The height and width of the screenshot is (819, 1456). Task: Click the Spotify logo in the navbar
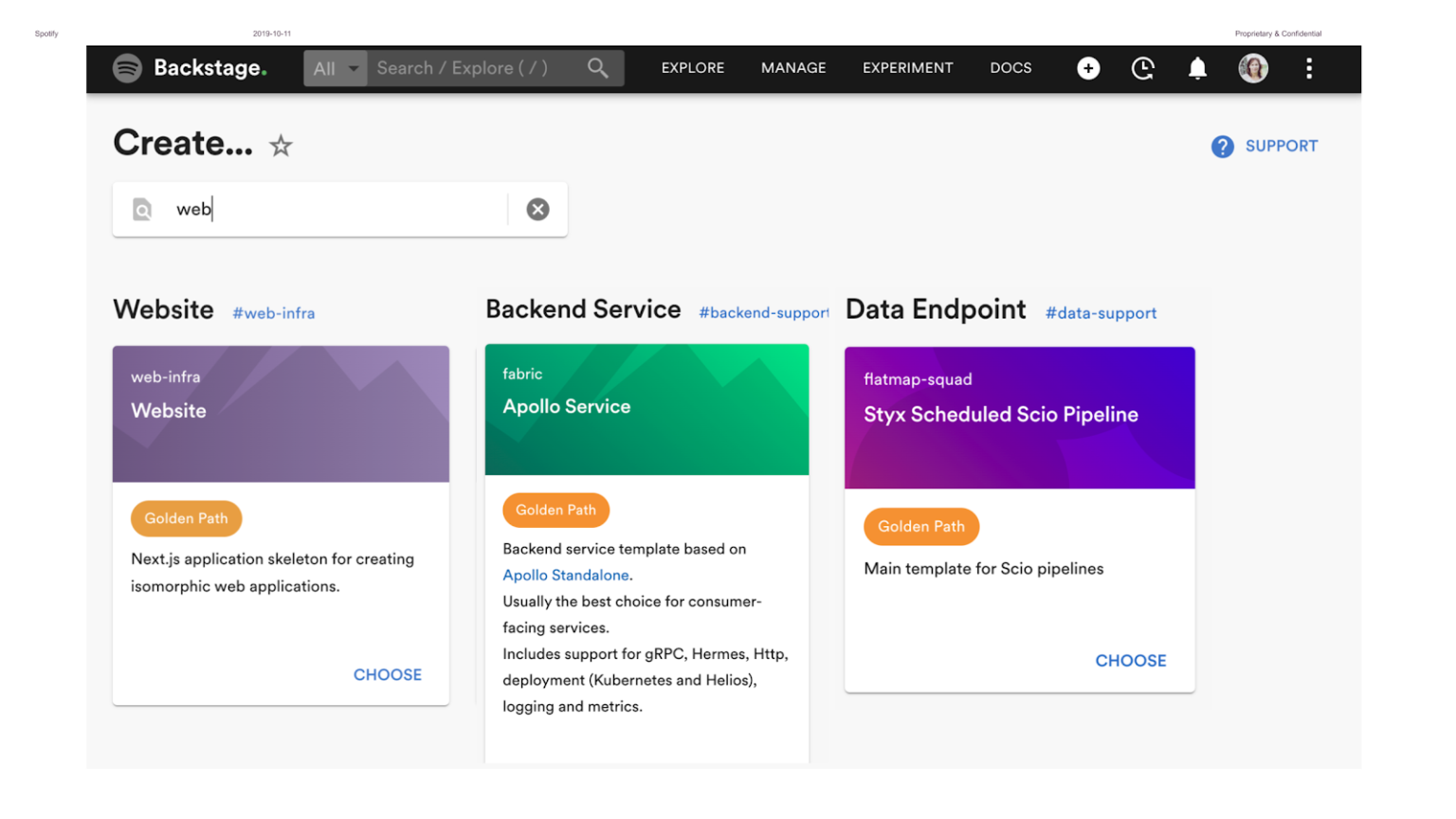click(127, 67)
